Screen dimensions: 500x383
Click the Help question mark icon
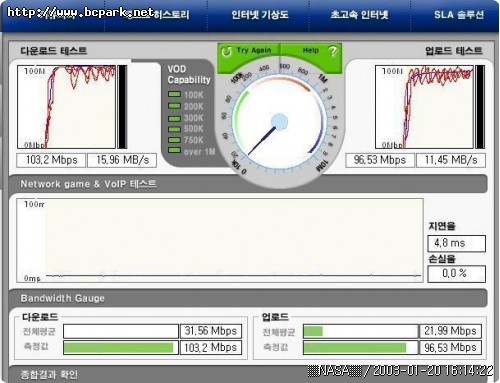[332, 51]
